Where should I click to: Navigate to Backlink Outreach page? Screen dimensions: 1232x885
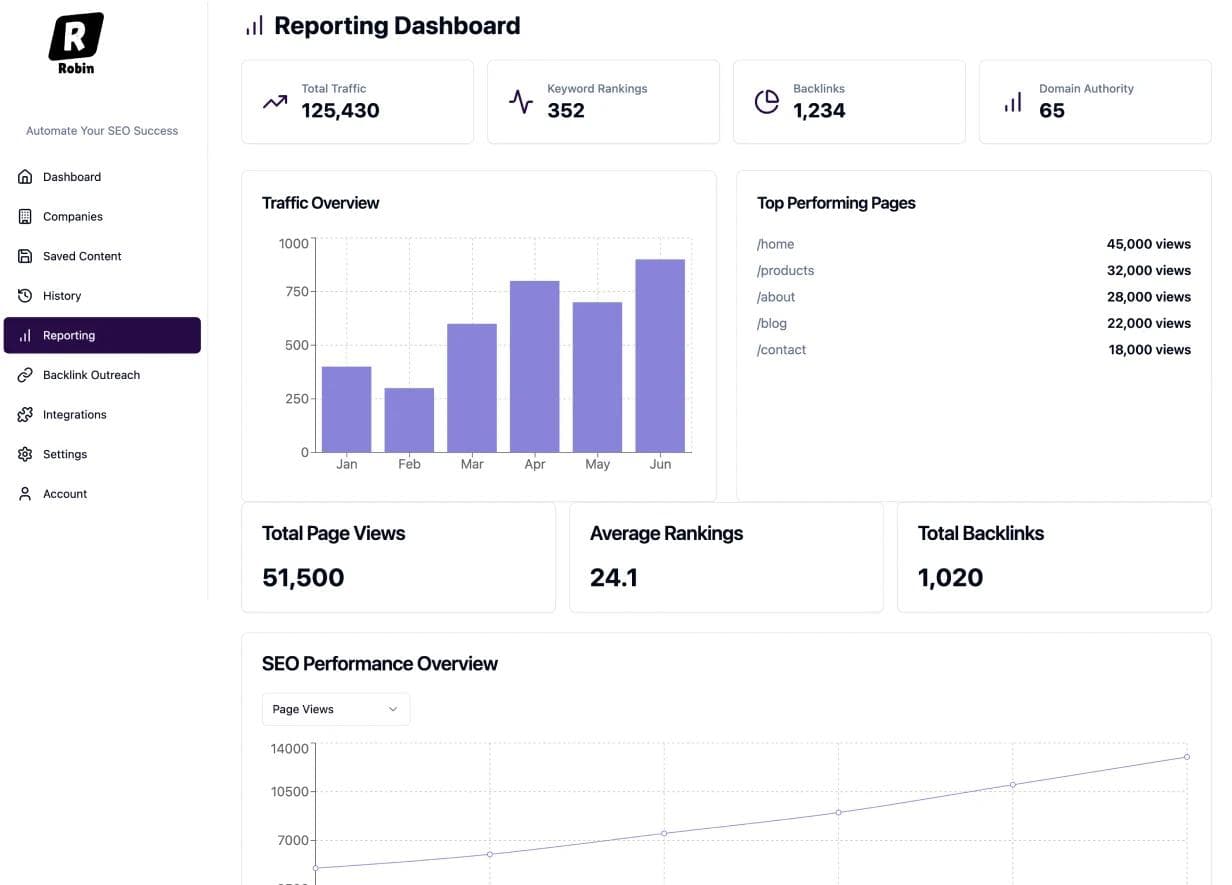point(91,375)
